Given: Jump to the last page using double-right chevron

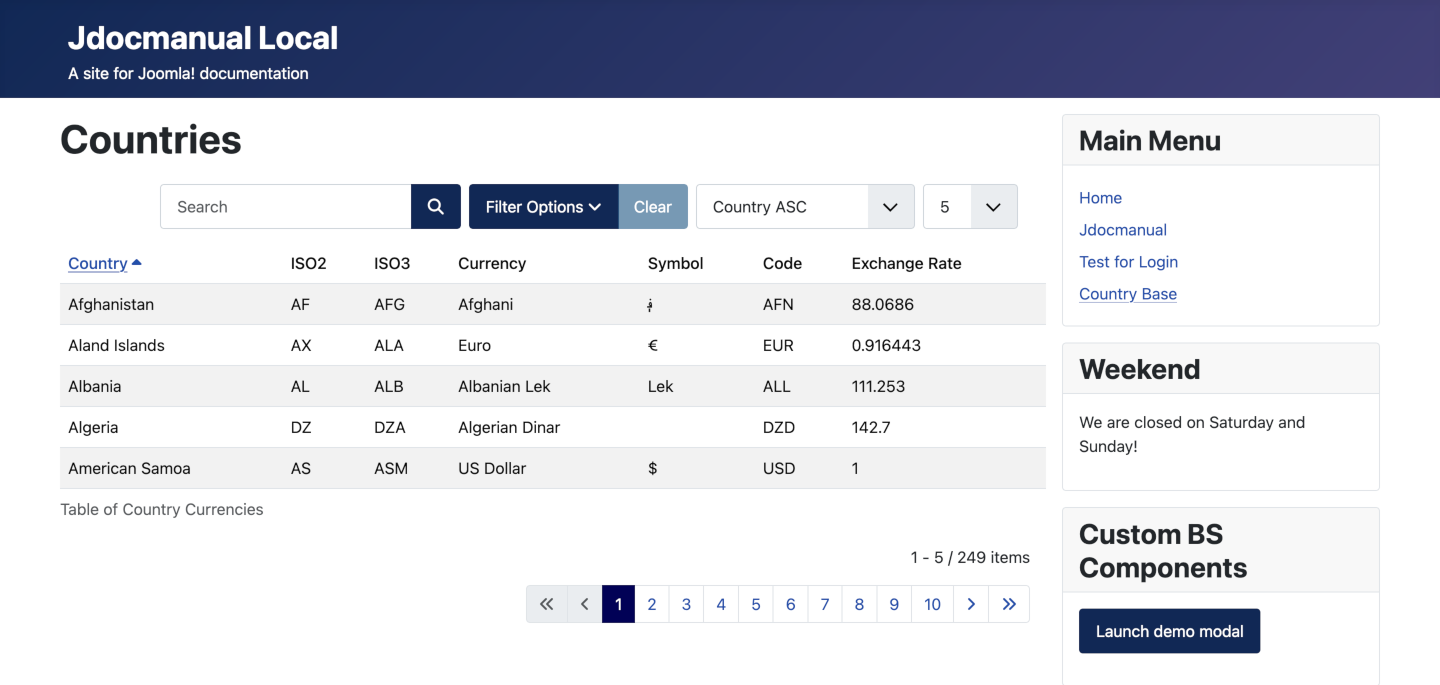Looking at the screenshot, I should pyautogui.click(x=1008, y=604).
